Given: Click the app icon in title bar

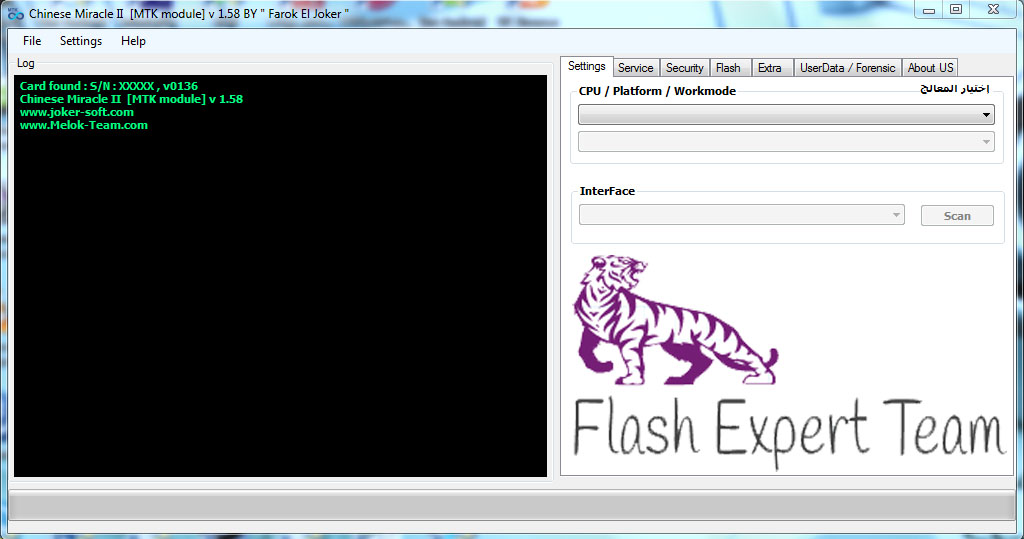Looking at the screenshot, I should coord(16,13).
